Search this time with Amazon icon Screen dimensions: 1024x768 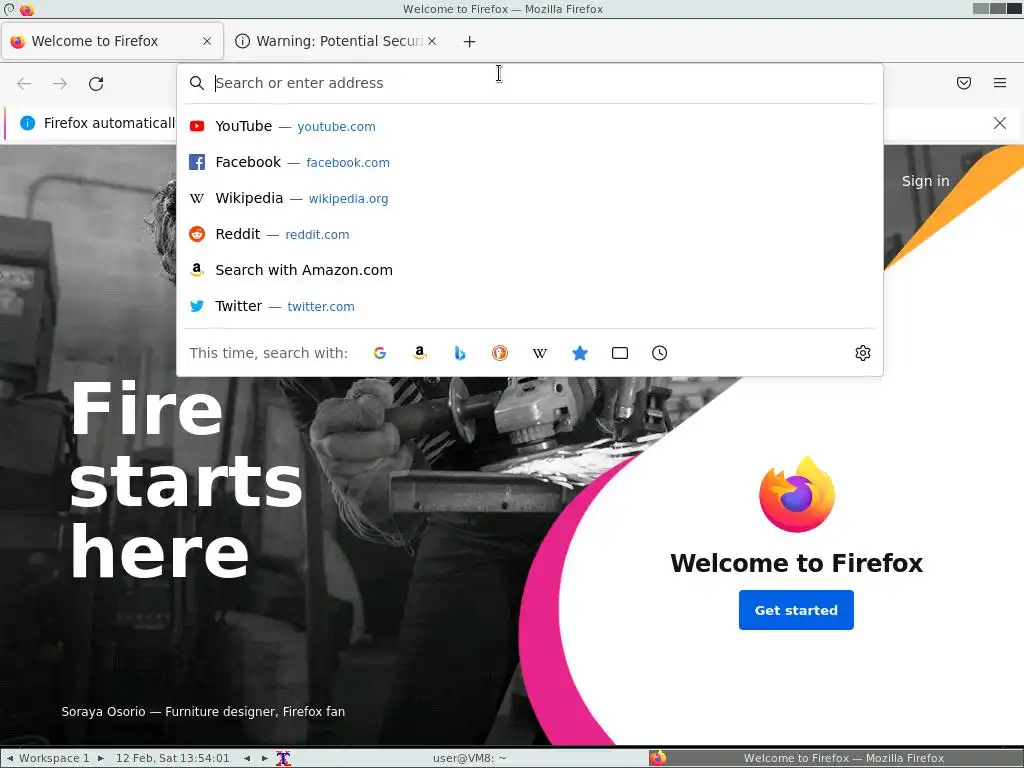(420, 353)
